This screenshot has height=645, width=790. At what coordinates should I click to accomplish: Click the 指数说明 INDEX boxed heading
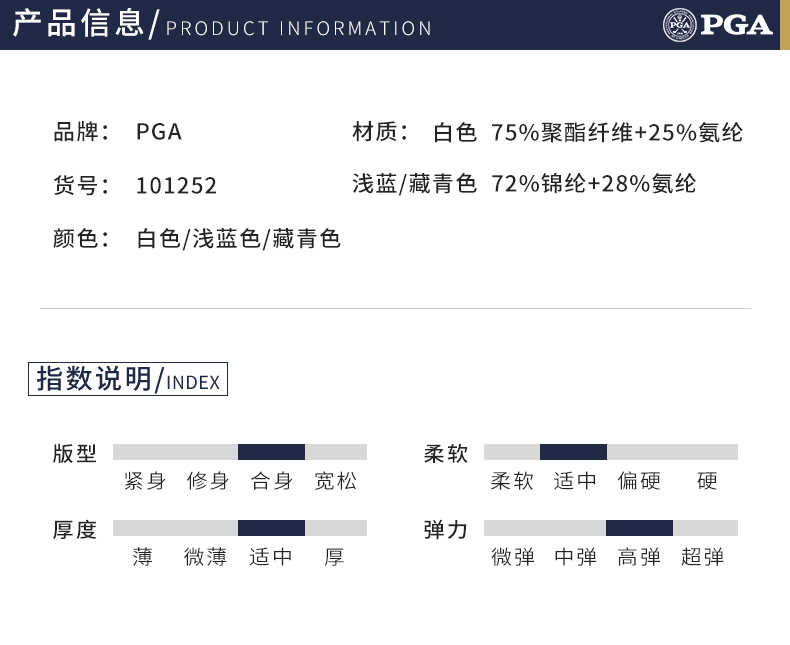128,380
